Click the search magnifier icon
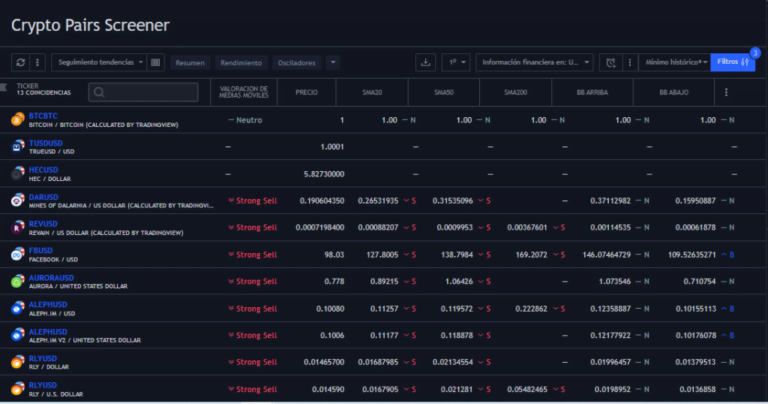The image size is (768, 404). [x=99, y=92]
